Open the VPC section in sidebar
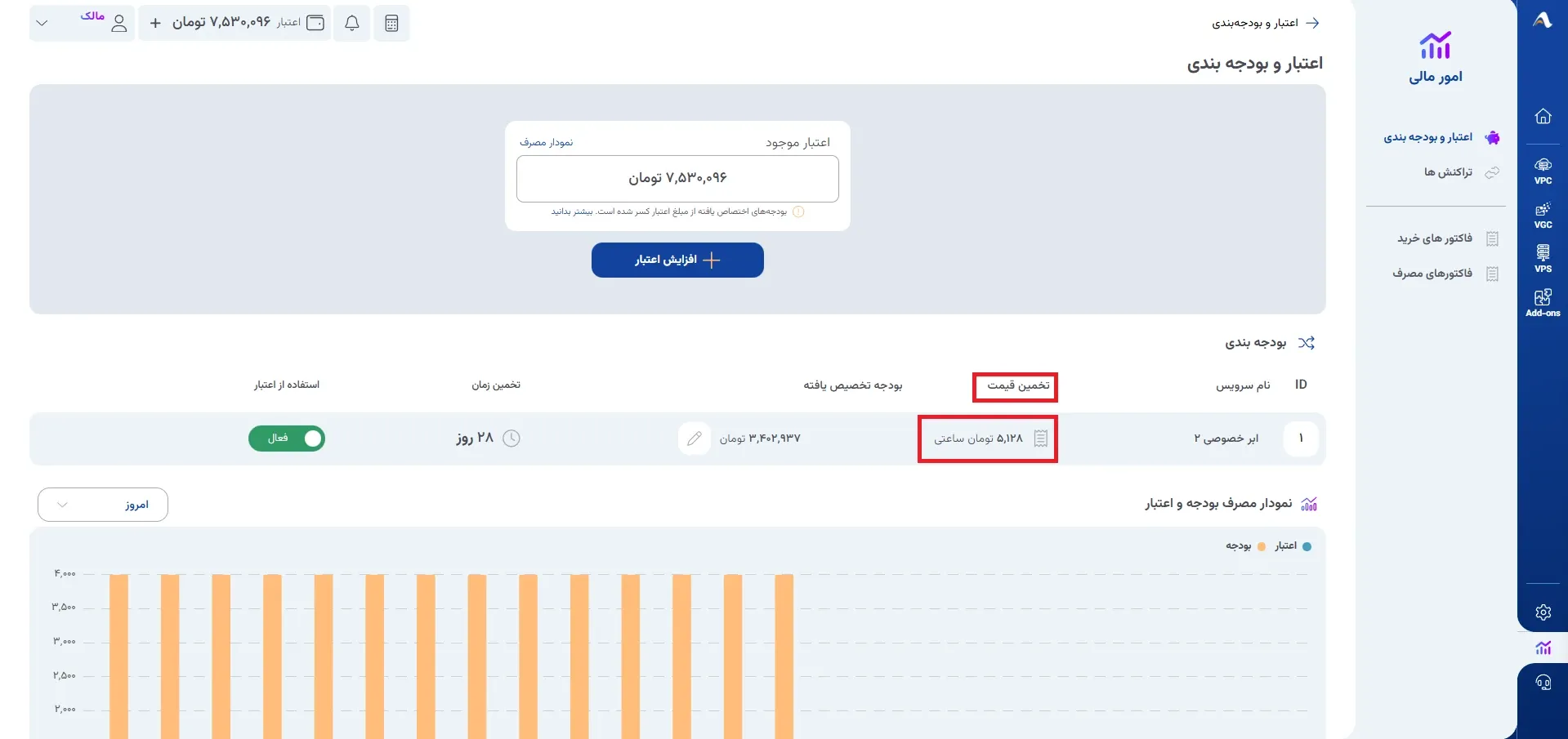 (x=1543, y=171)
